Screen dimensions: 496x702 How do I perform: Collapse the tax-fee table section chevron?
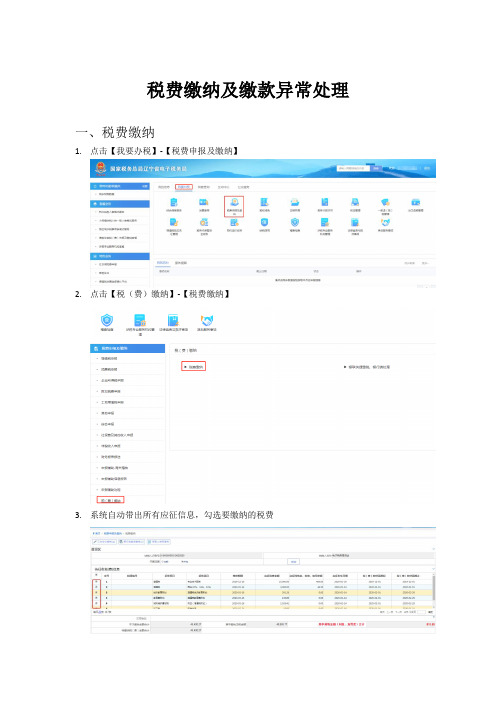coord(433,569)
